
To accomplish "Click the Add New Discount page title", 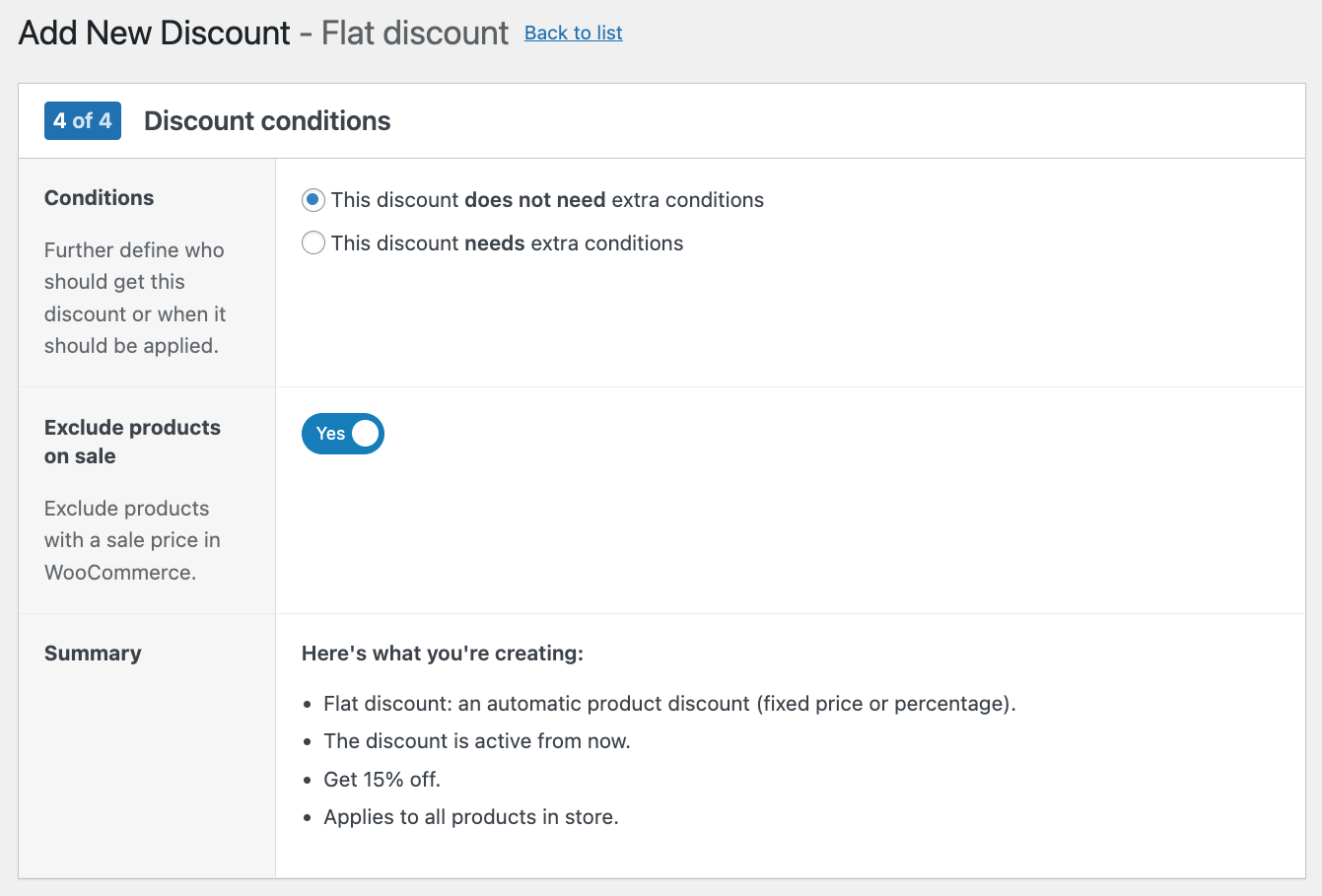I will (x=155, y=33).
